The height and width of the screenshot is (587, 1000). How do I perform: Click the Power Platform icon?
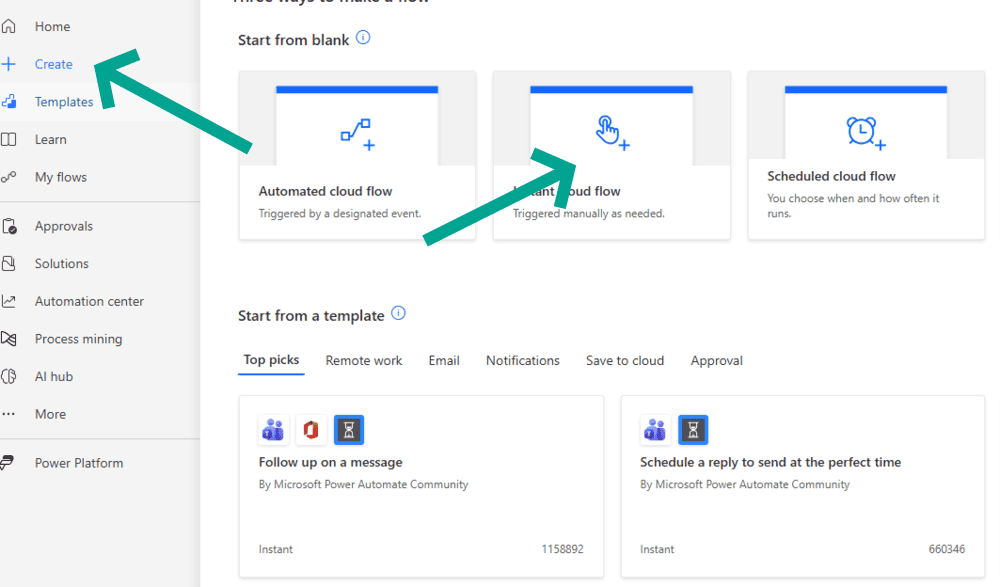[x=7, y=463]
